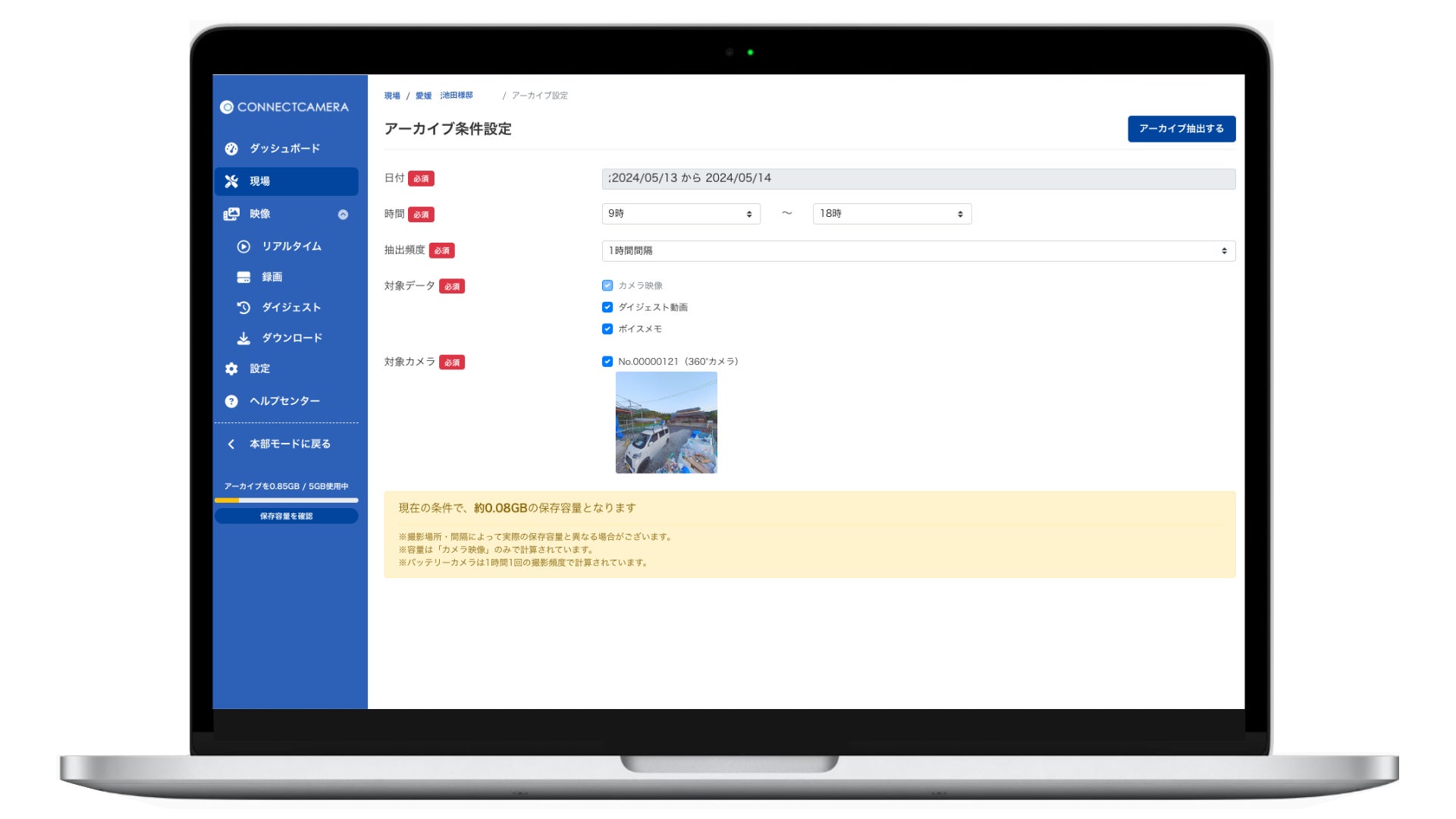The width and height of the screenshot is (1456, 819).
Task: Click the ヘルプセンター question mark icon
Action: (x=231, y=401)
